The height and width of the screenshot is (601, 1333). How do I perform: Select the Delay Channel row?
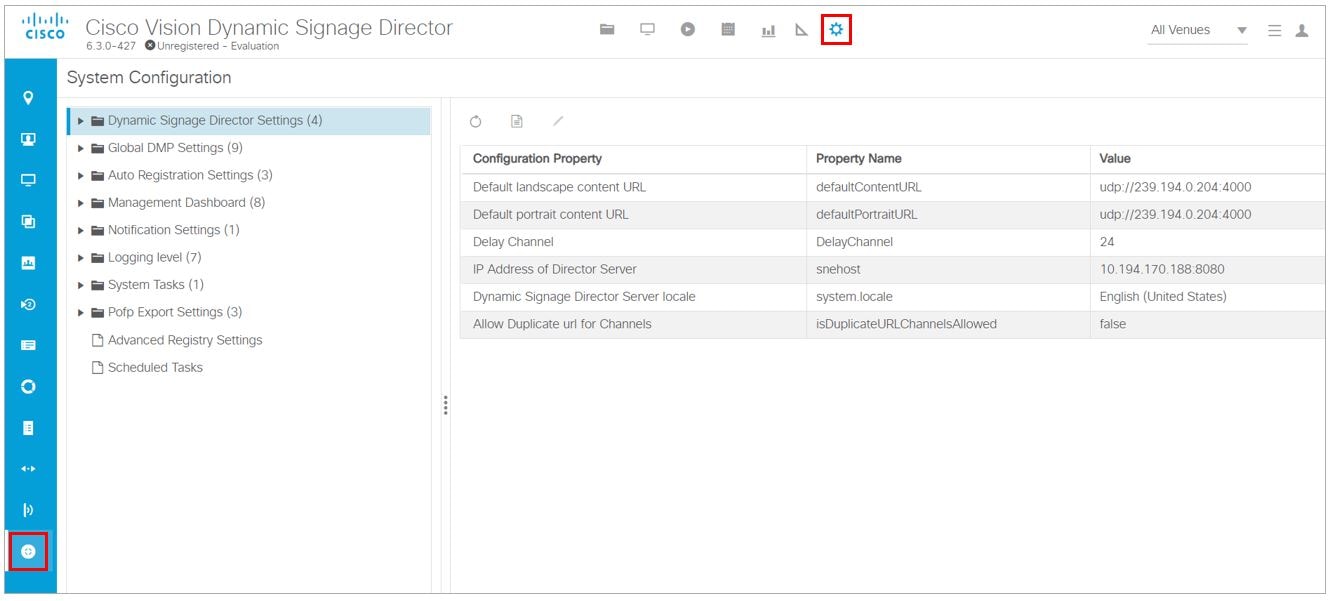pos(892,242)
